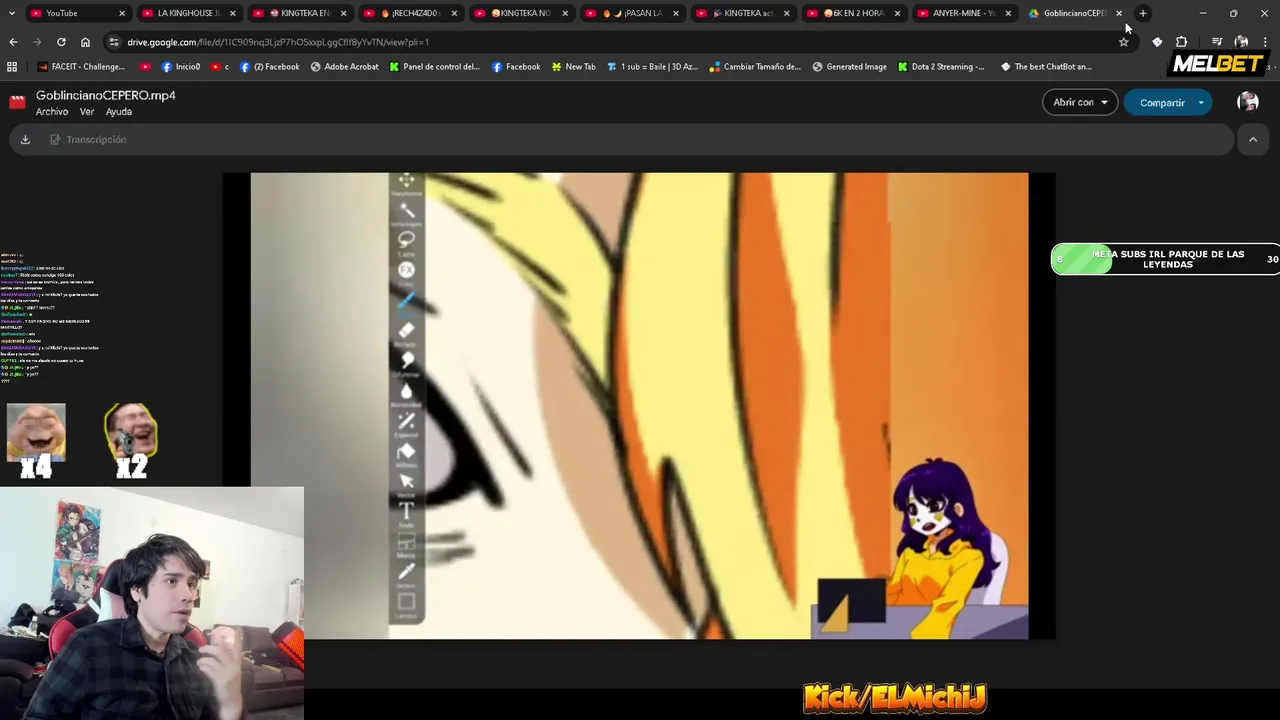The width and height of the screenshot is (1280, 720).
Task: Reload the current page
Action: 61,42
